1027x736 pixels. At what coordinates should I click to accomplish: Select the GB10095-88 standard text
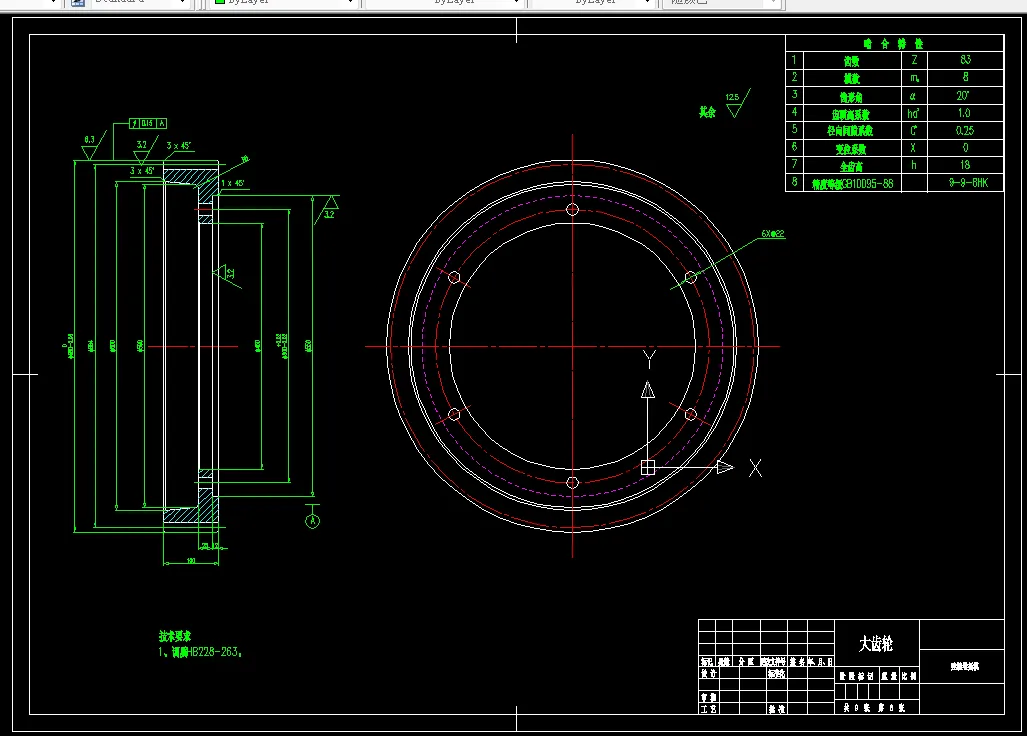click(867, 184)
